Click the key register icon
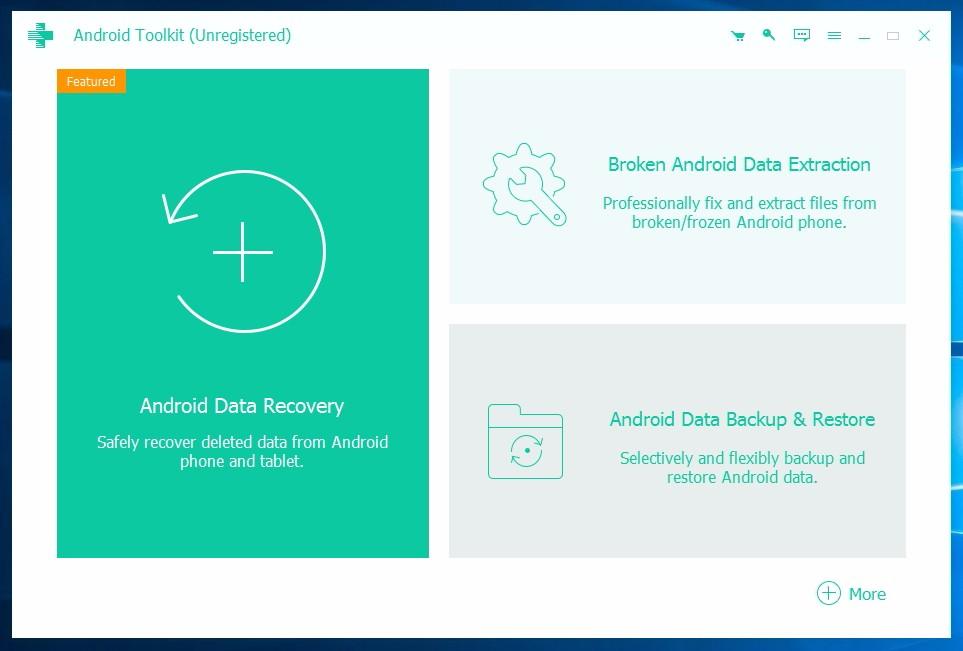963x651 pixels. click(x=769, y=34)
